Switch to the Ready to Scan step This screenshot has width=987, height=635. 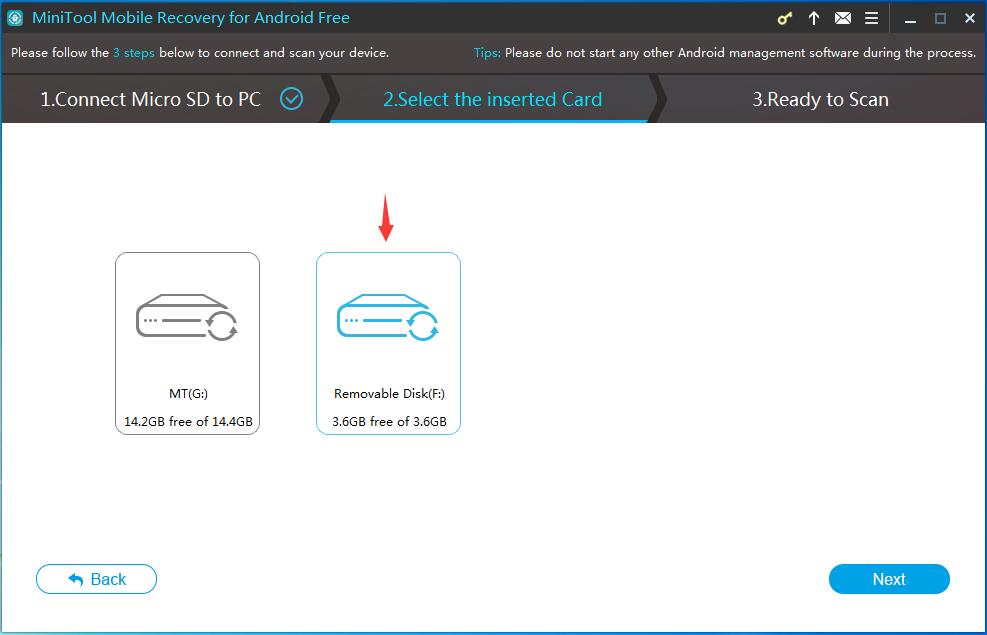[820, 99]
